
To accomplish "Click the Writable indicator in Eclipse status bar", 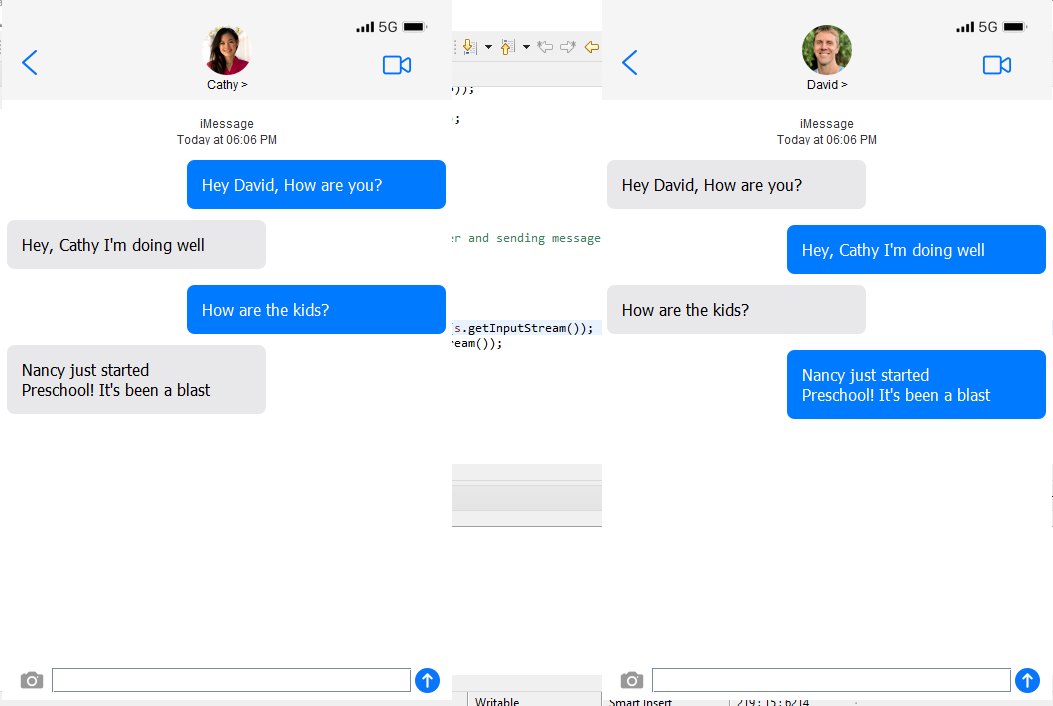I will (497, 700).
